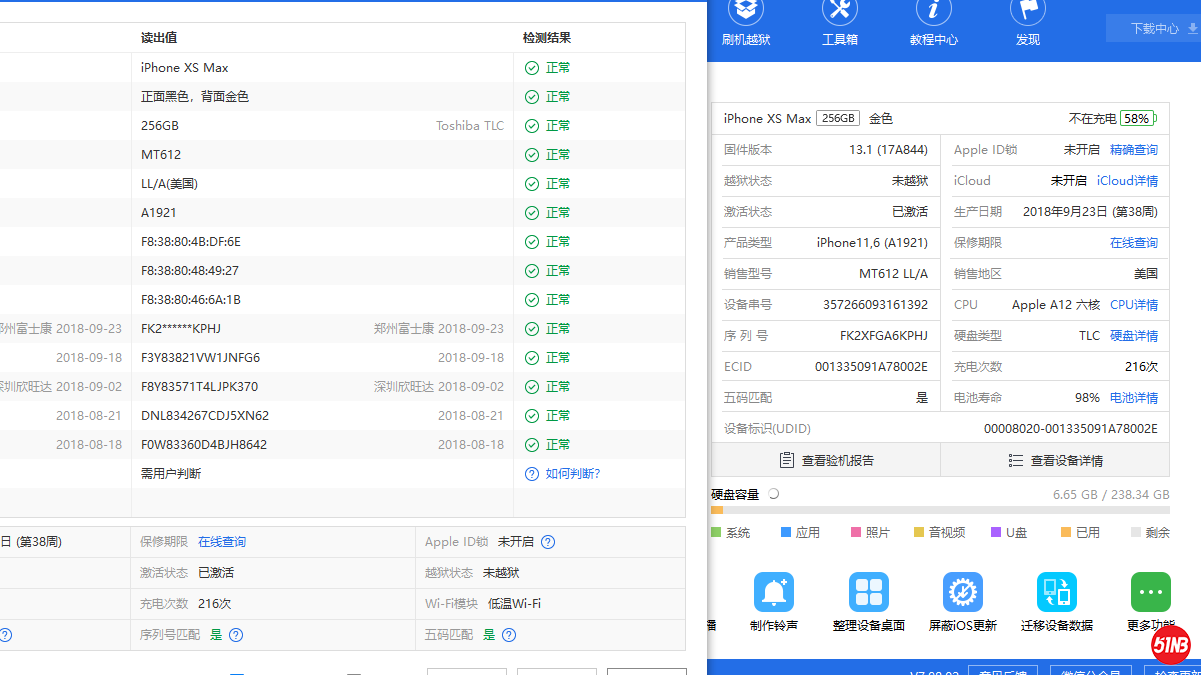Click help icon beside Apple ID锁 未开启

(548, 542)
